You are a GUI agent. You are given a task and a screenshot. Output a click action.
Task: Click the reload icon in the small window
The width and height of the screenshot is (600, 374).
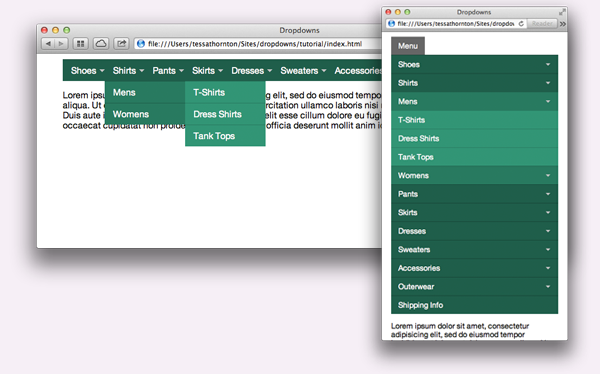521,24
